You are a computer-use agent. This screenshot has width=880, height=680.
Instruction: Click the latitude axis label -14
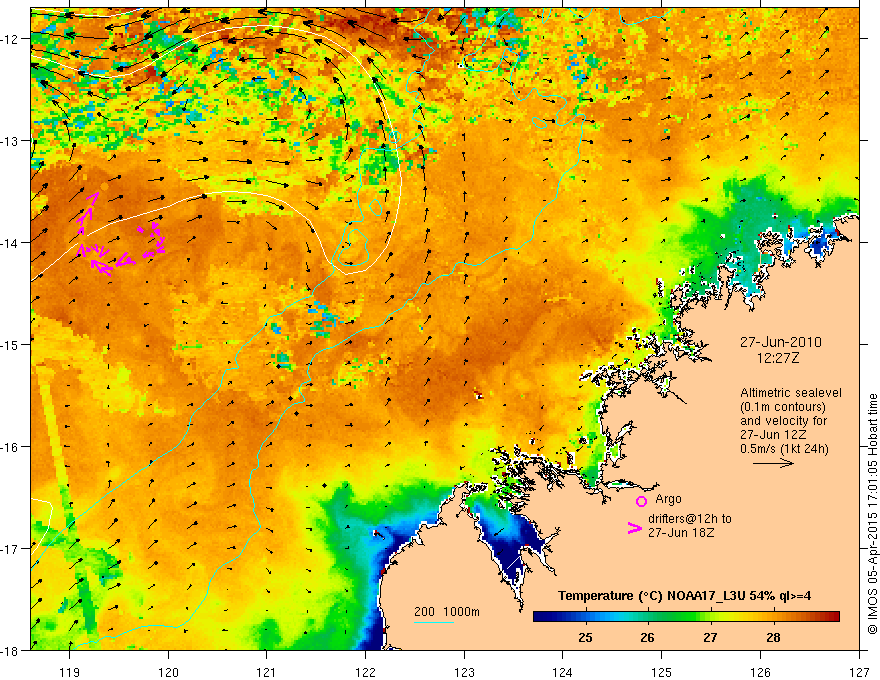point(8,243)
